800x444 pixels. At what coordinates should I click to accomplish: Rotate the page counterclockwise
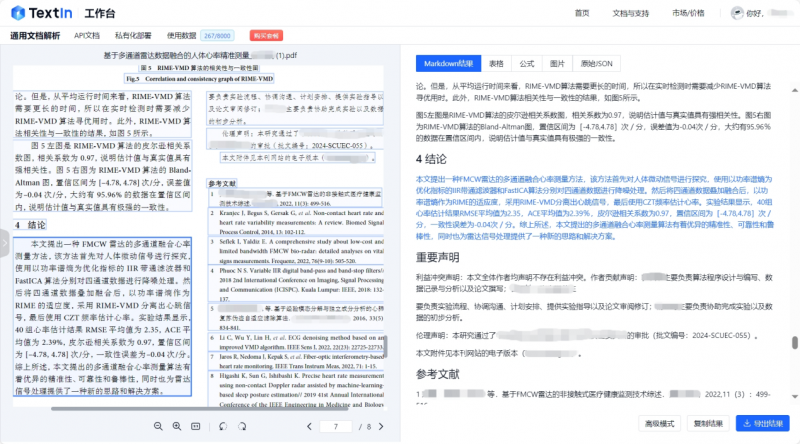222,426
